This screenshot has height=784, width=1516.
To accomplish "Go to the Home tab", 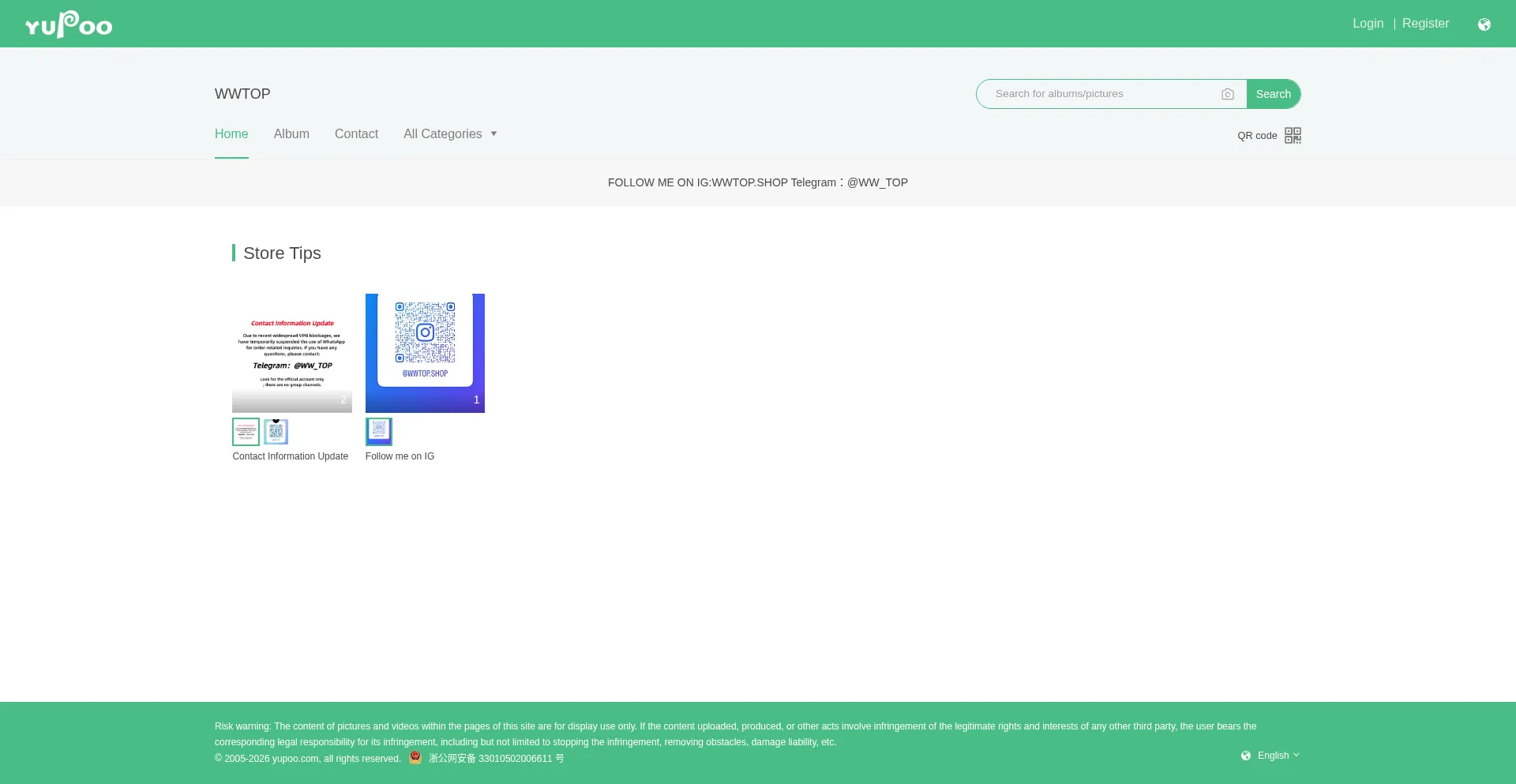I will tap(231, 134).
